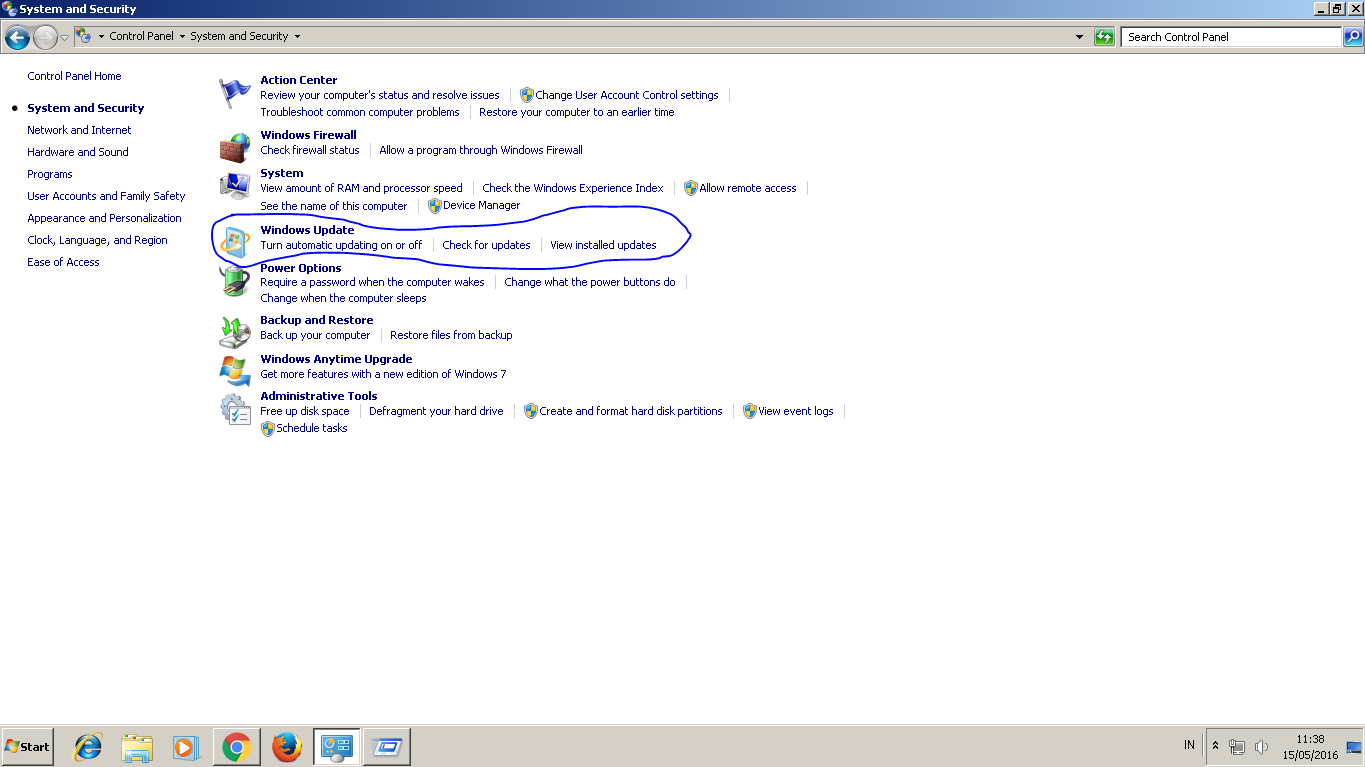Go to Network and Internet category

pos(79,130)
